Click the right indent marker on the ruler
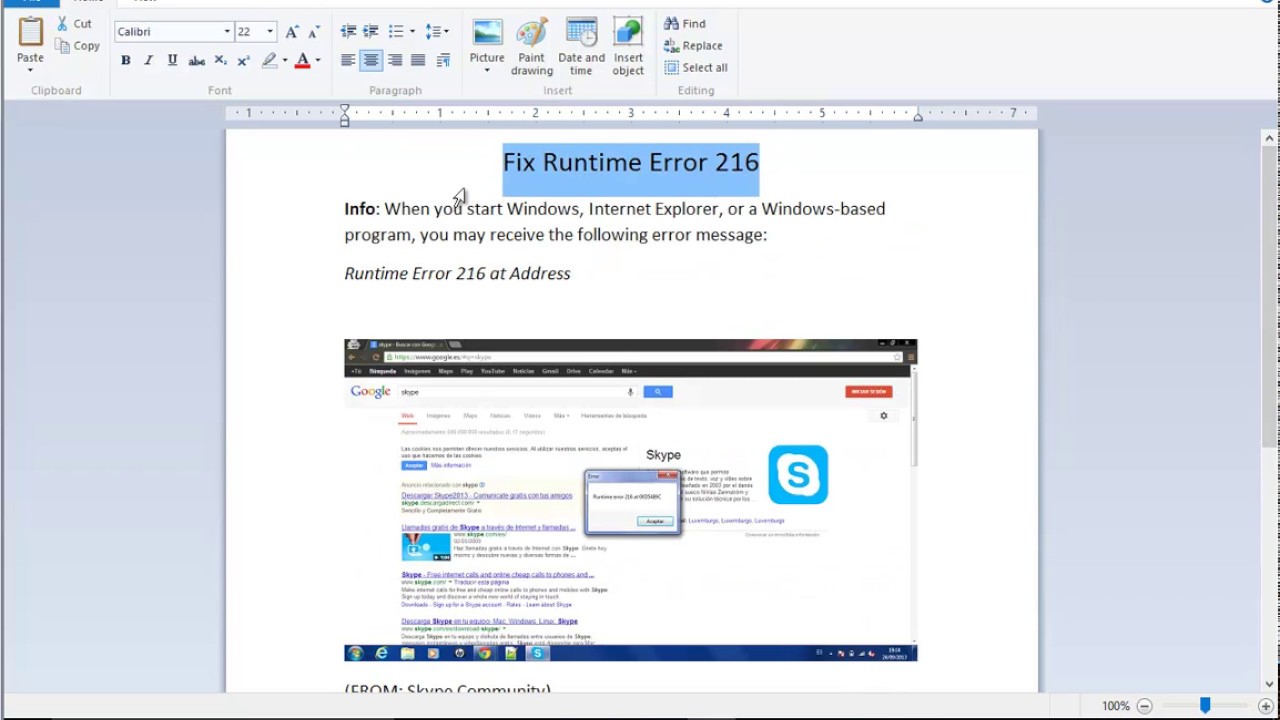This screenshot has height=720, width=1280. click(918, 117)
